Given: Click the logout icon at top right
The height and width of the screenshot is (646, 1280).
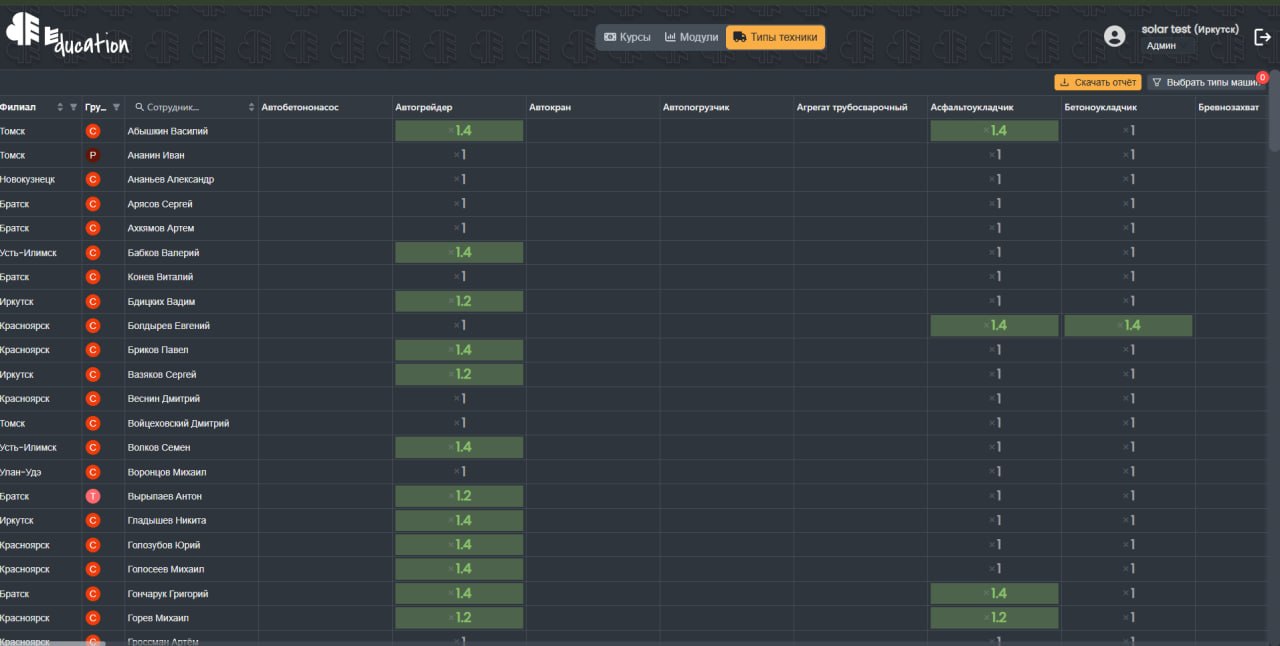Looking at the screenshot, I should 1262,37.
